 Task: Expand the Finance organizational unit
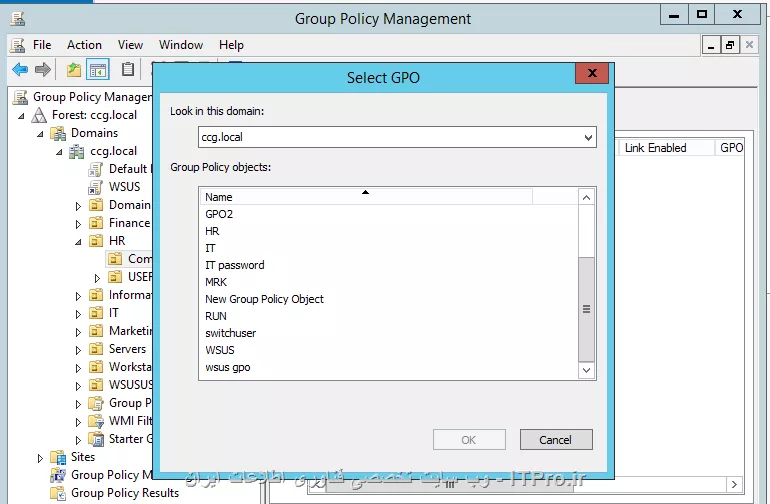(x=78, y=224)
